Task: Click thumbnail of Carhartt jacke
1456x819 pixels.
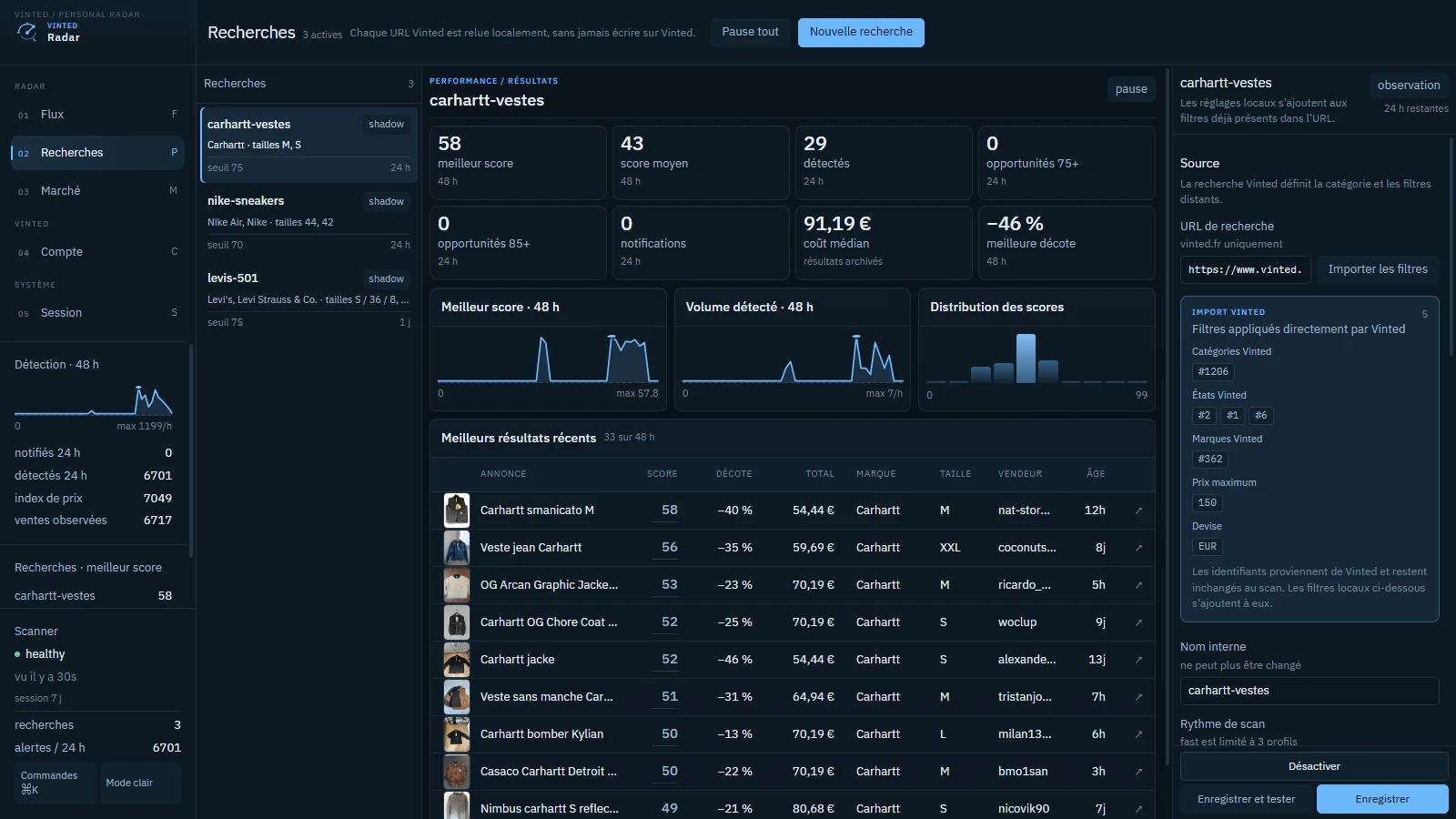Action: 457,660
